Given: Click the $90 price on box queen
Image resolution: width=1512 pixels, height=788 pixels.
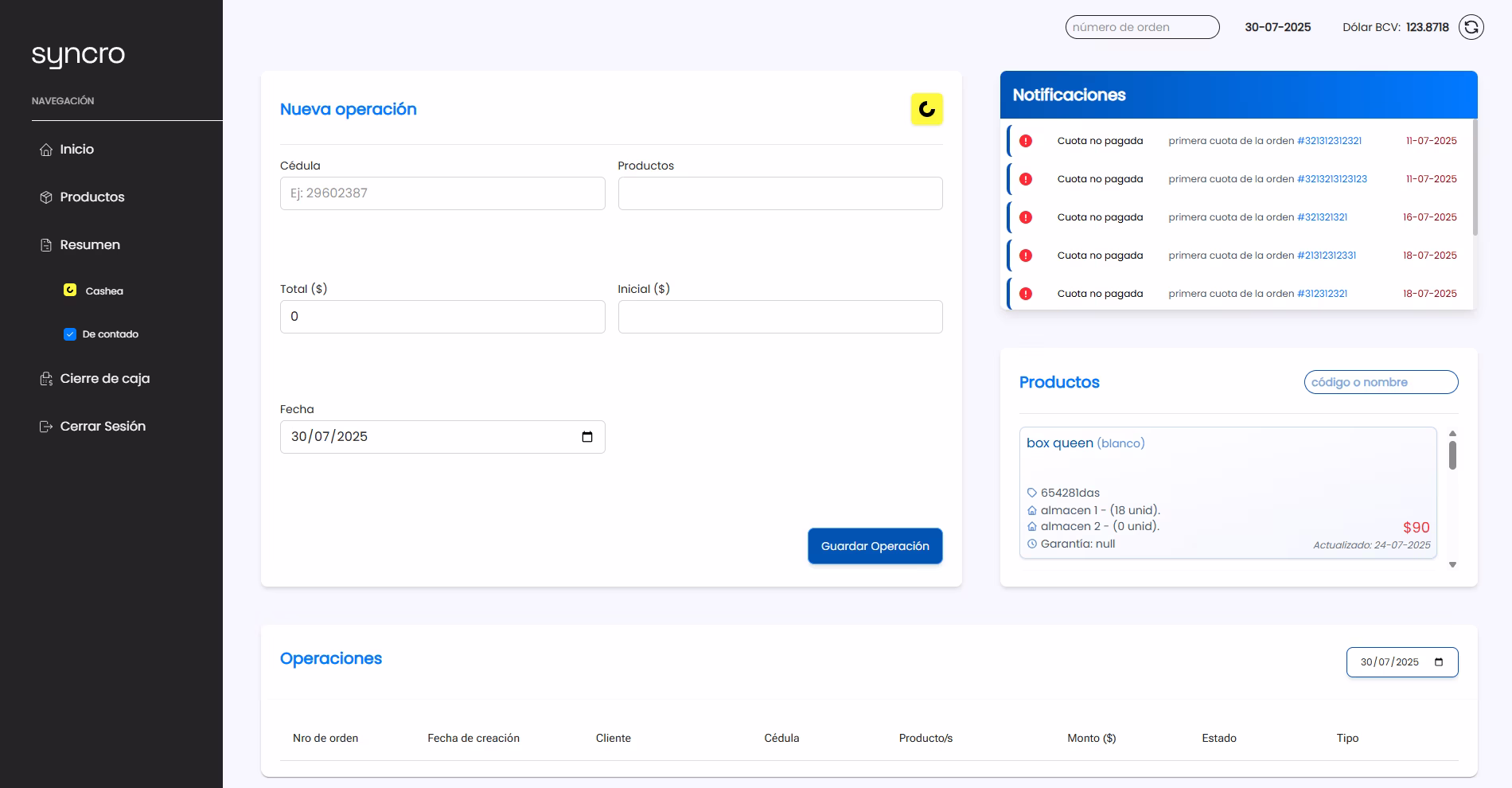Looking at the screenshot, I should 1417,528.
